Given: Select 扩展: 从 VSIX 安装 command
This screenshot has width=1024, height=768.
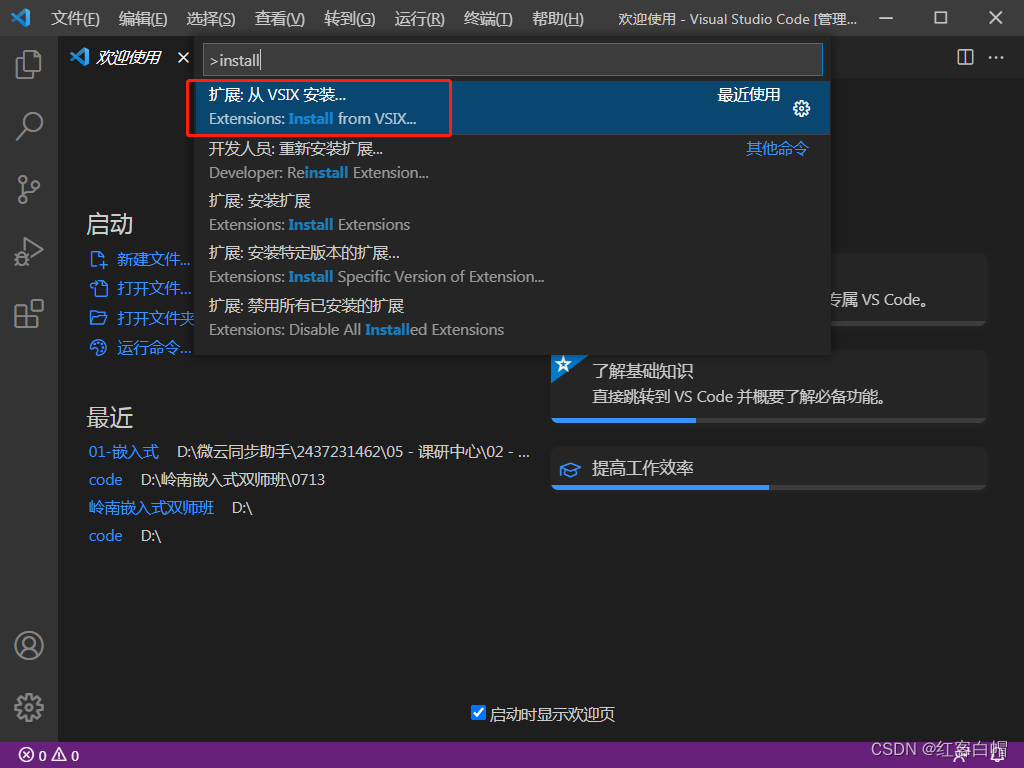Looking at the screenshot, I should (x=513, y=107).
